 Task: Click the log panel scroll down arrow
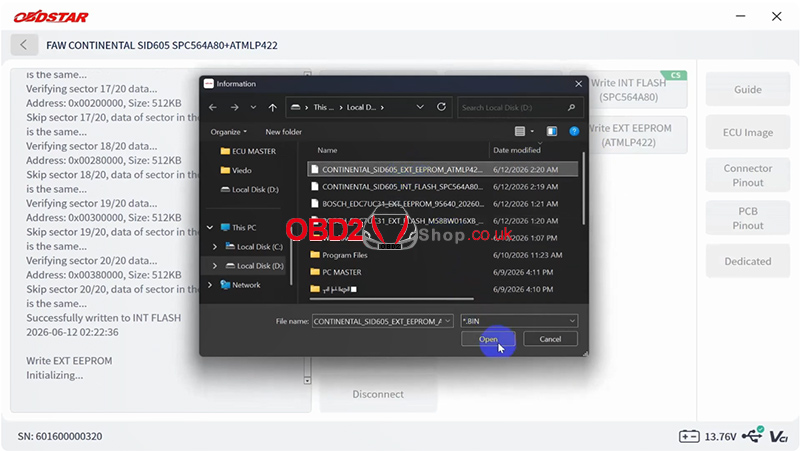(307, 381)
